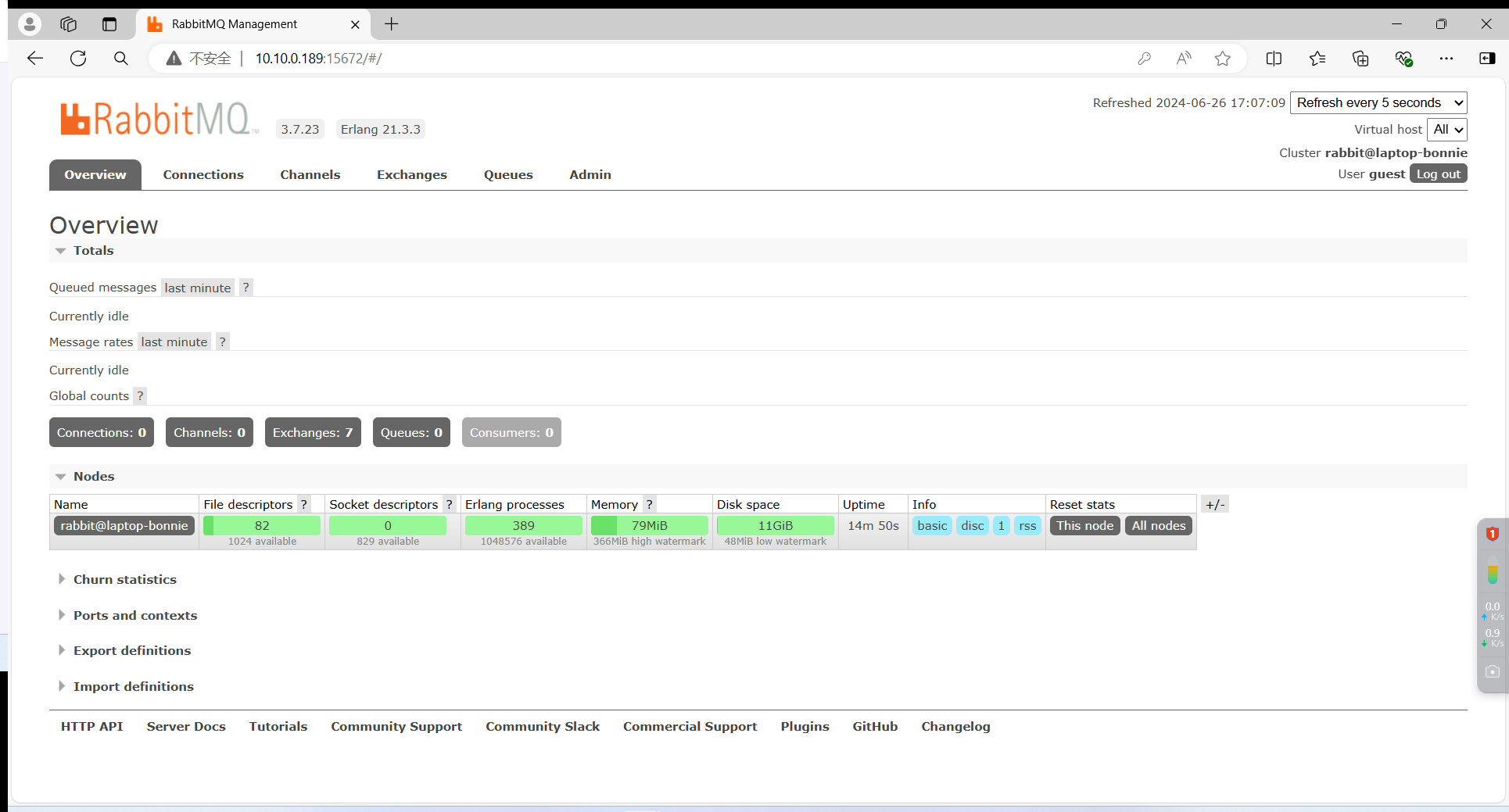Click the search magnifier icon in toolbar
Viewport: 1509px width, 812px height.
pos(120,59)
